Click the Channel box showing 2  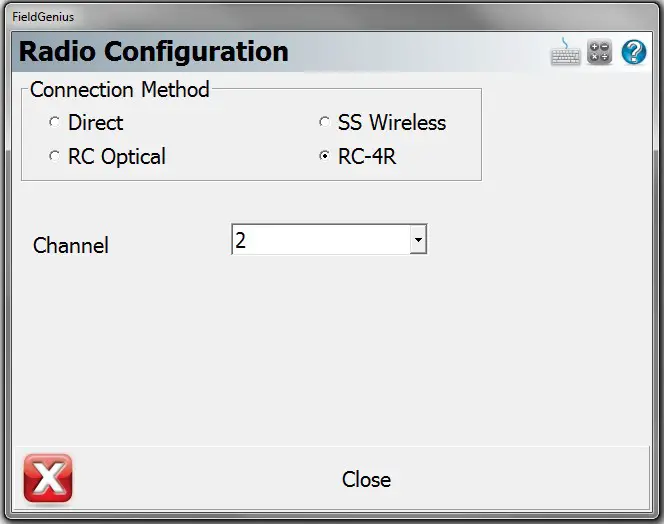[x=320, y=240]
